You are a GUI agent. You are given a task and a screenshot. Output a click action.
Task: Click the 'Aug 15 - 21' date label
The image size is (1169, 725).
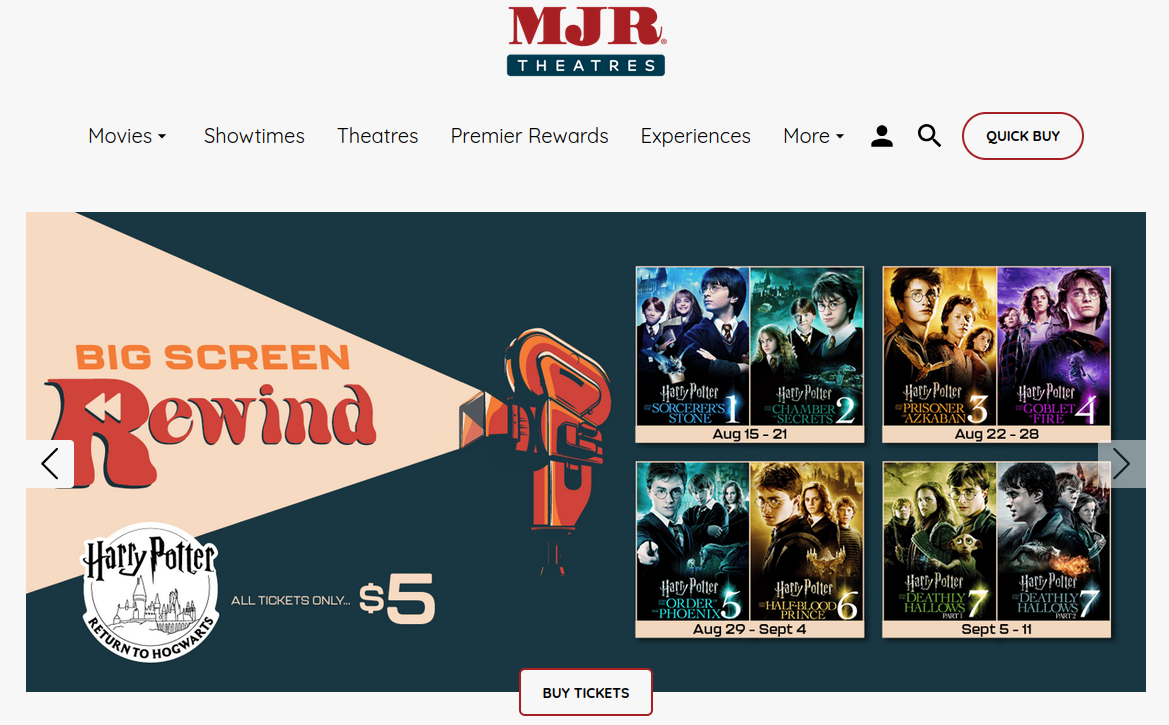tap(750, 434)
